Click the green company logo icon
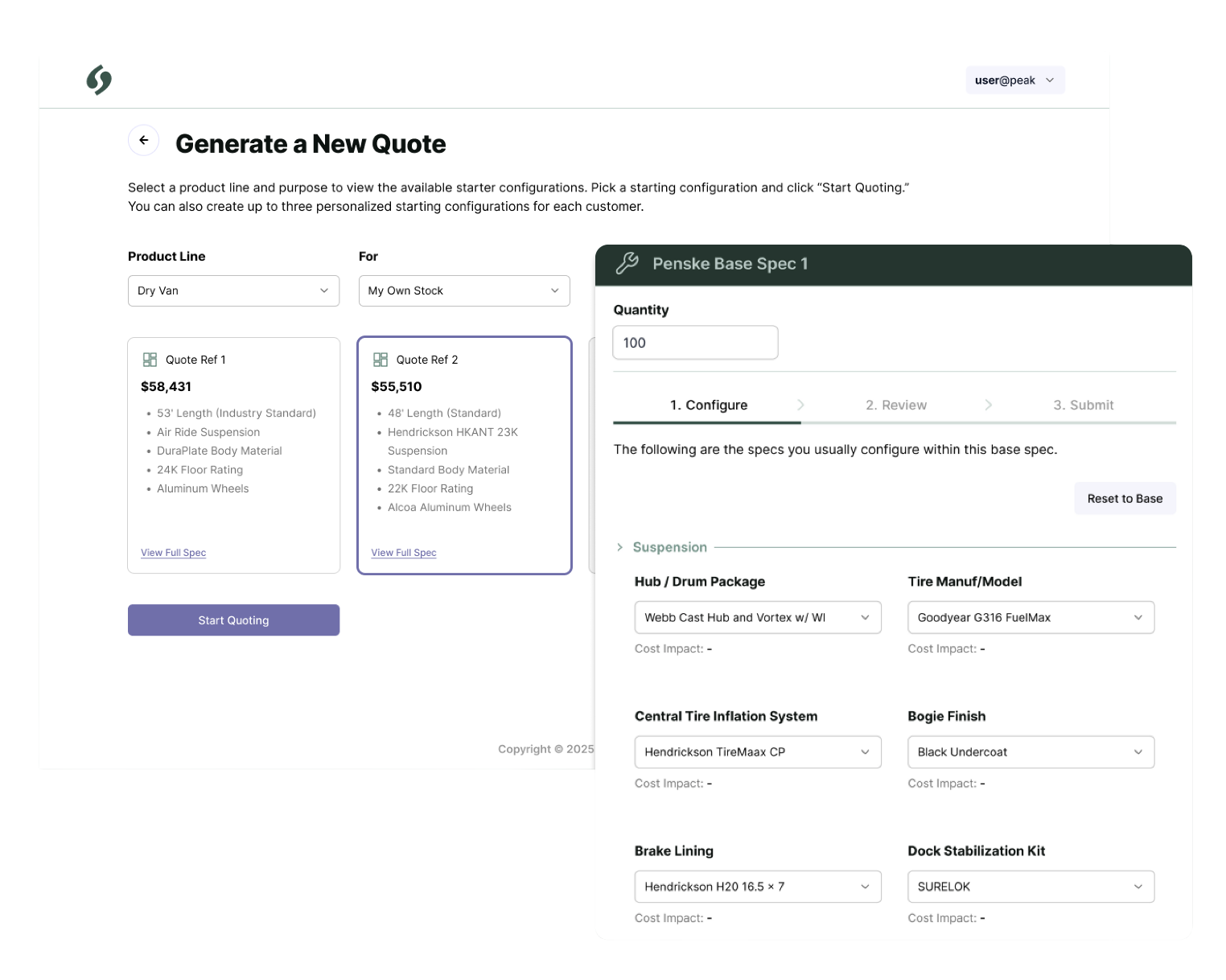Viewport: 1226px width, 980px height. pos(99,80)
